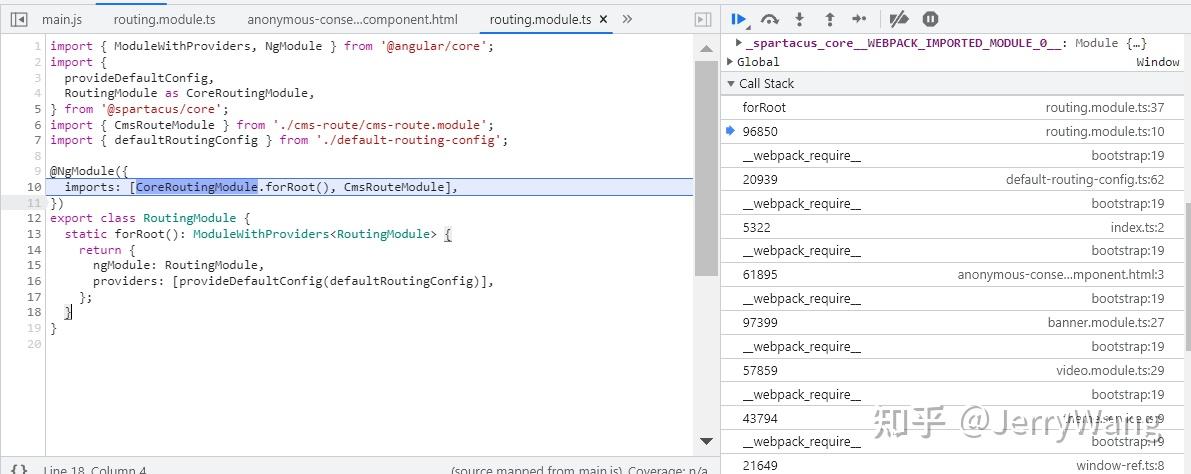Select the active routing.module.ts tab
1191x474 pixels.
click(540, 20)
